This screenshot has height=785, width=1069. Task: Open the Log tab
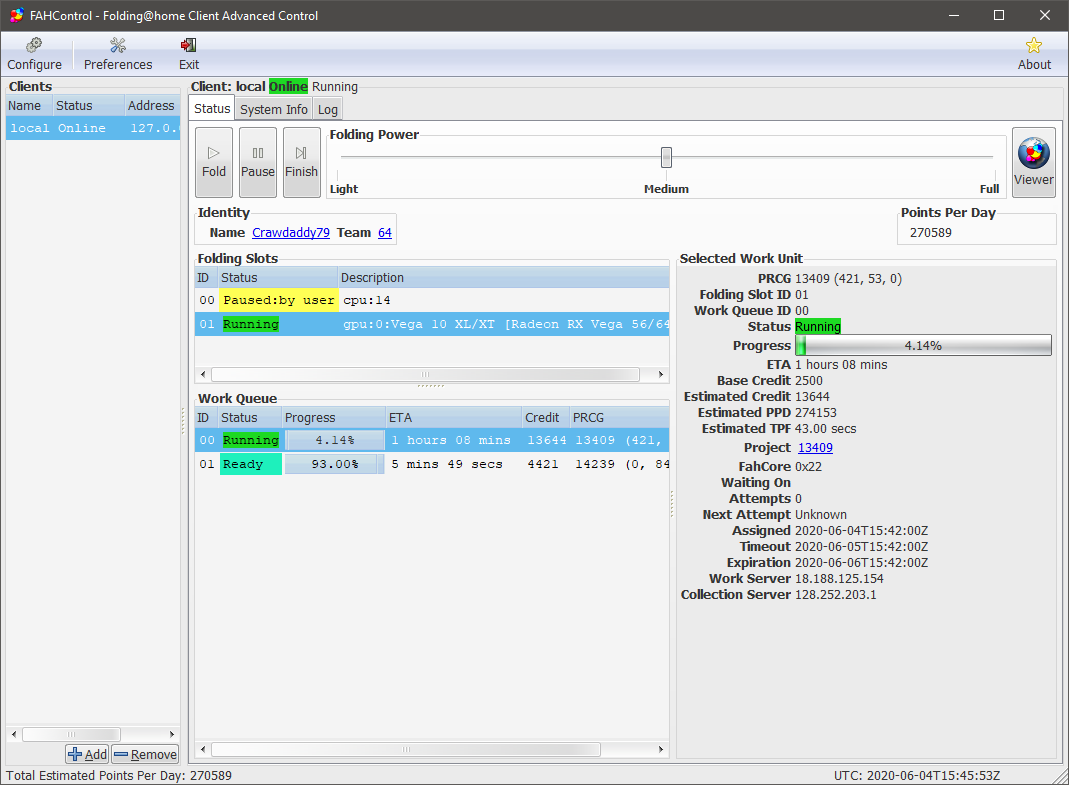[327, 109]
